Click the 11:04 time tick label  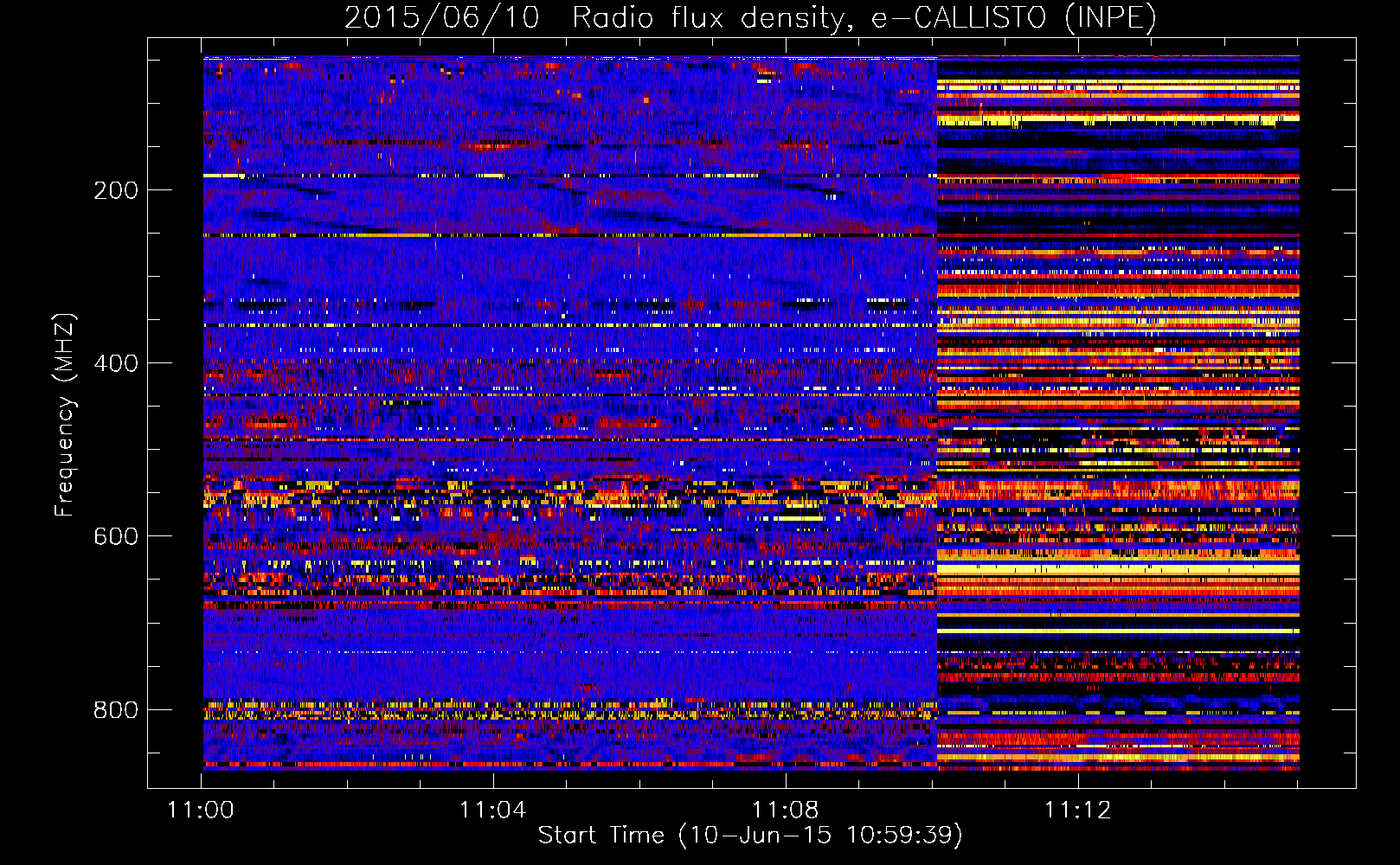pos(492,811)
